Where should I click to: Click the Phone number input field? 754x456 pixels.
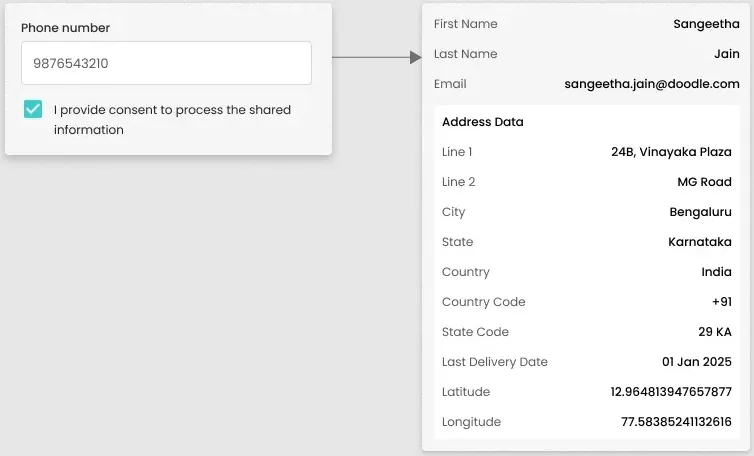[166, 63]
